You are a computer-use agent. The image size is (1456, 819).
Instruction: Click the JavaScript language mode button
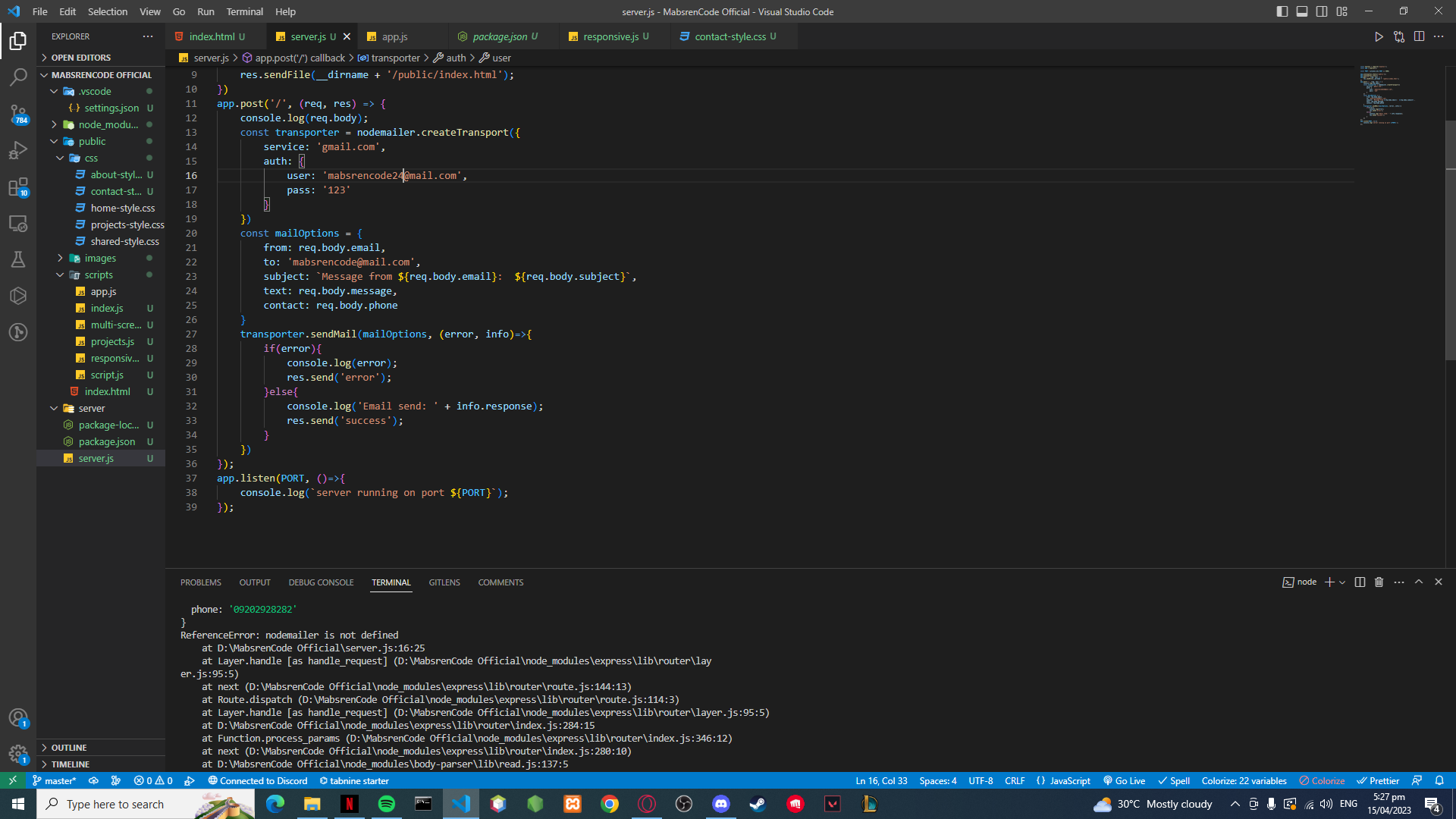(x=1063, y=781)
